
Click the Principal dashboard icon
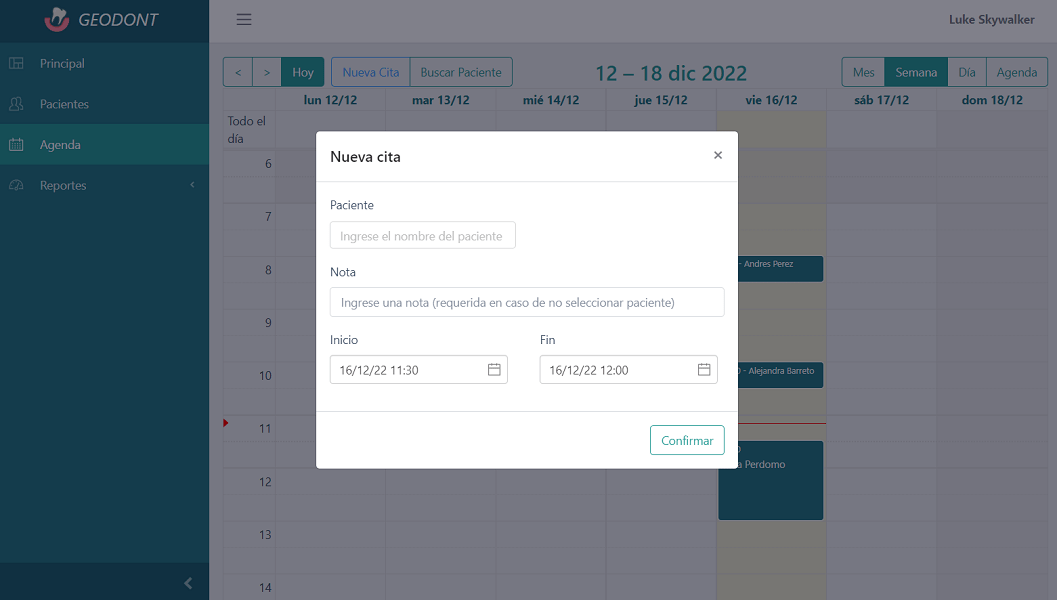16,64
